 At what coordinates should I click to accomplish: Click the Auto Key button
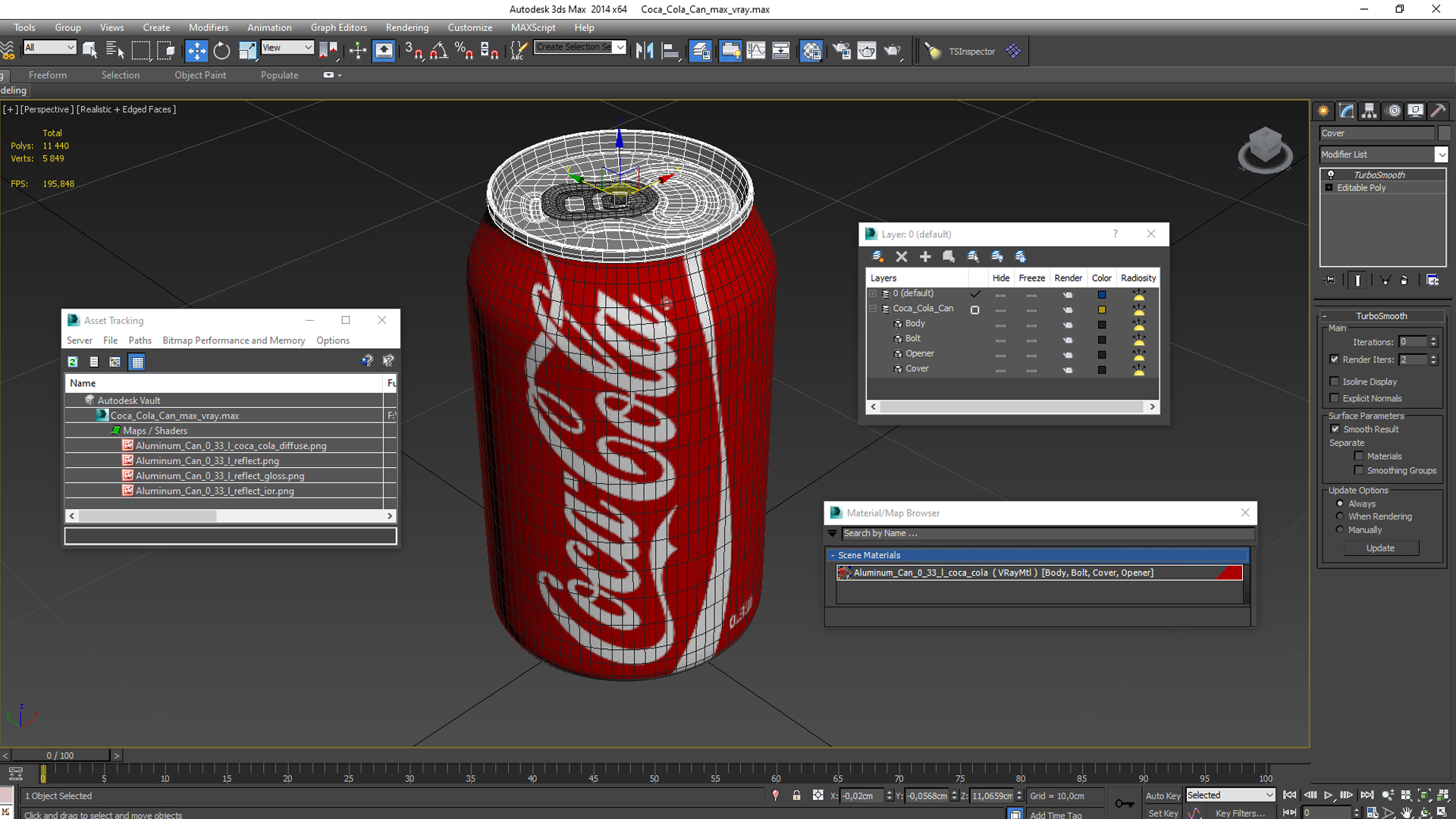1163,795
